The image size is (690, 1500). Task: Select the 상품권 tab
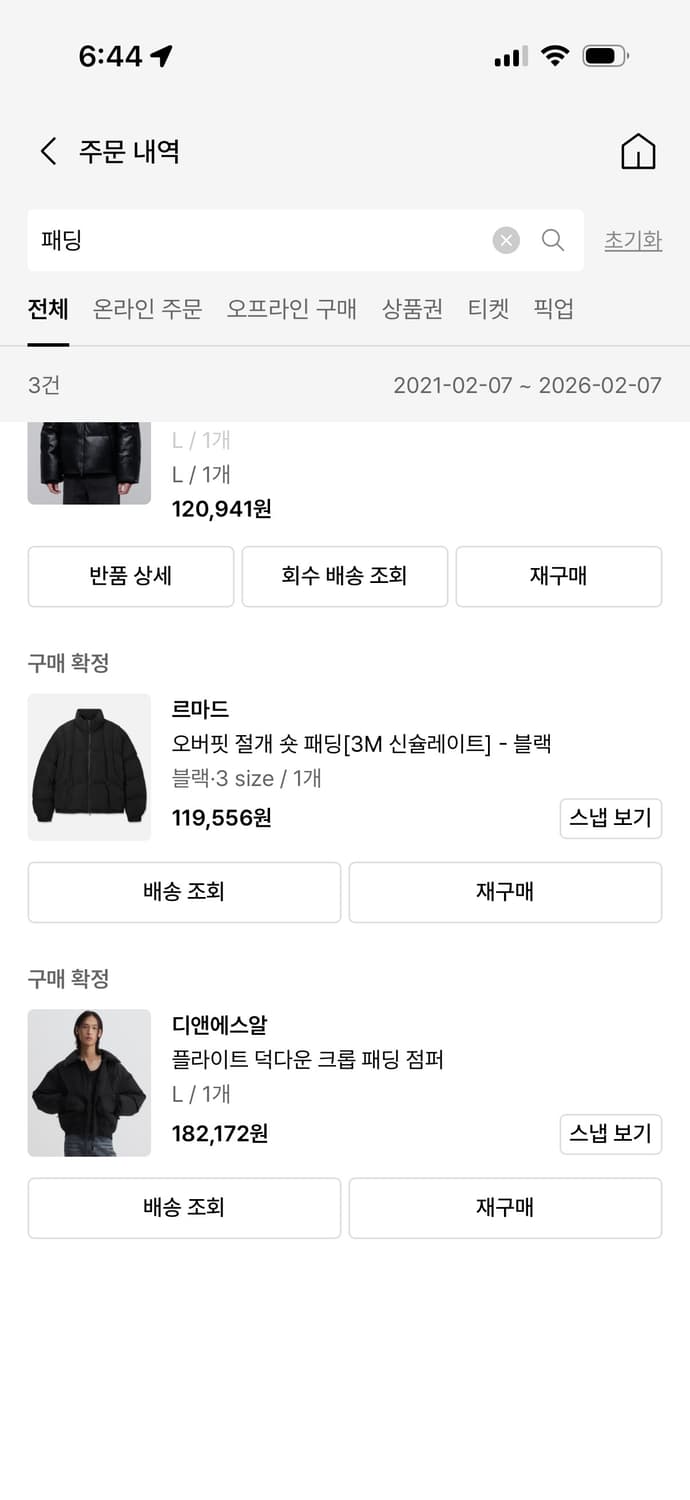click(x=411, y=310)
